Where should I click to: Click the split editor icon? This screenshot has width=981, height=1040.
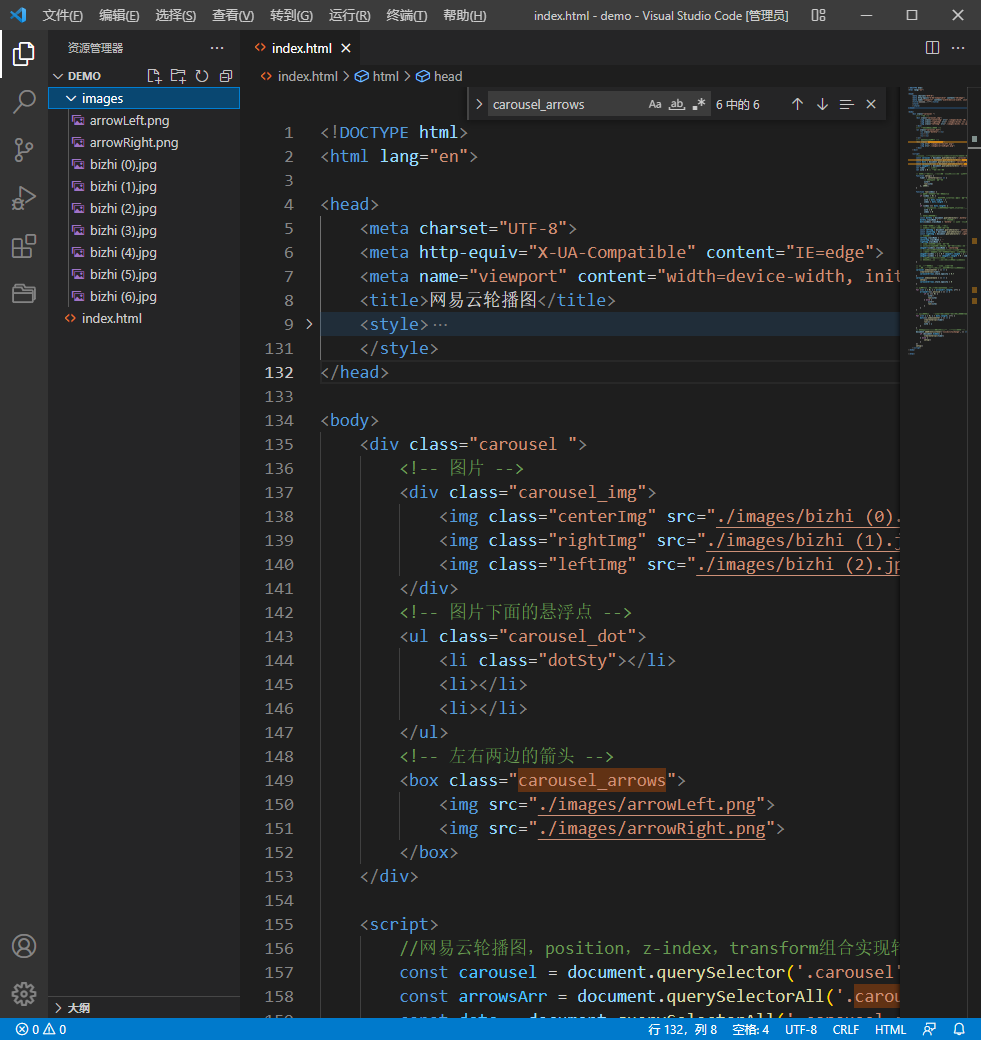(x=932, y=48)
